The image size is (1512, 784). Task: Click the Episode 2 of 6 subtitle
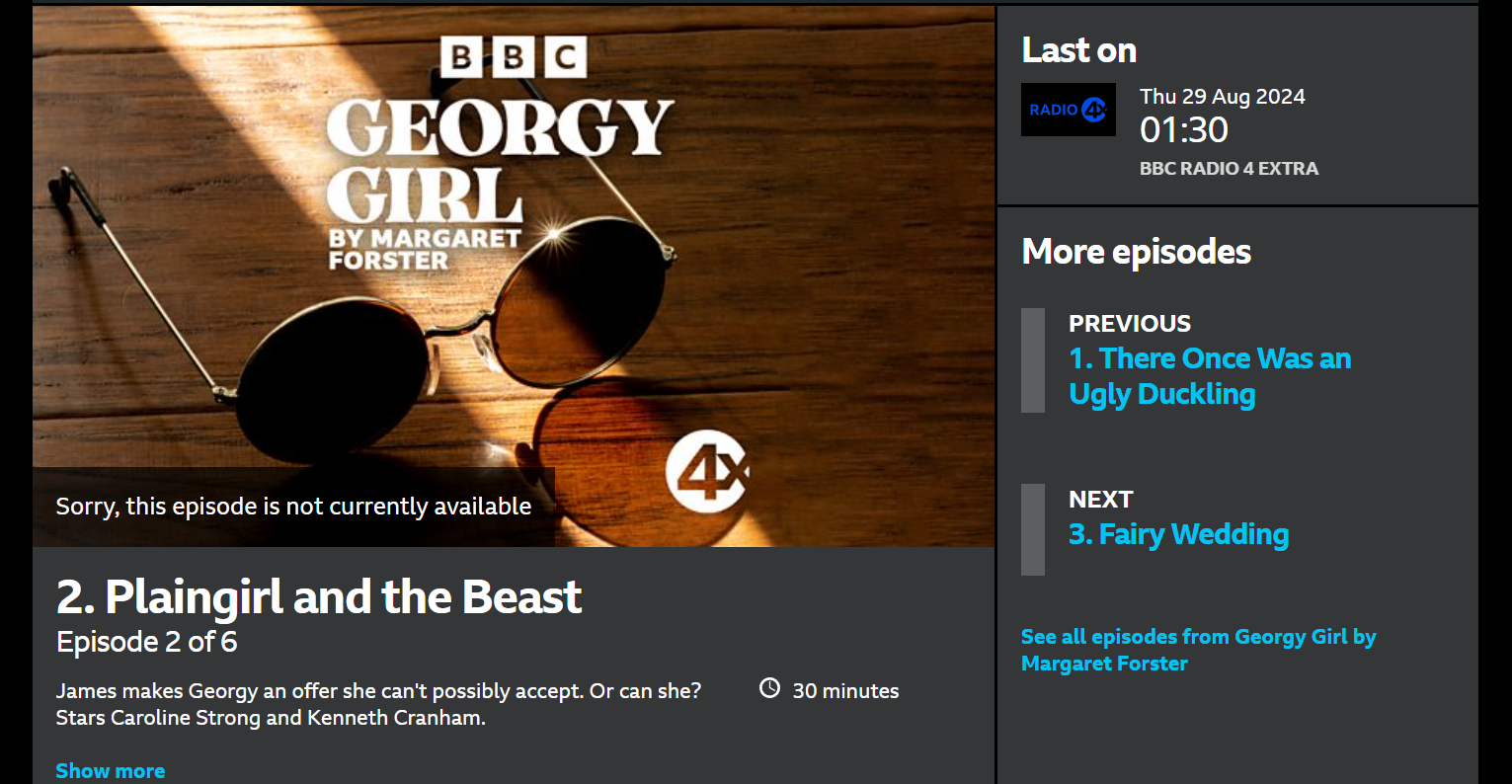point(147,642)
